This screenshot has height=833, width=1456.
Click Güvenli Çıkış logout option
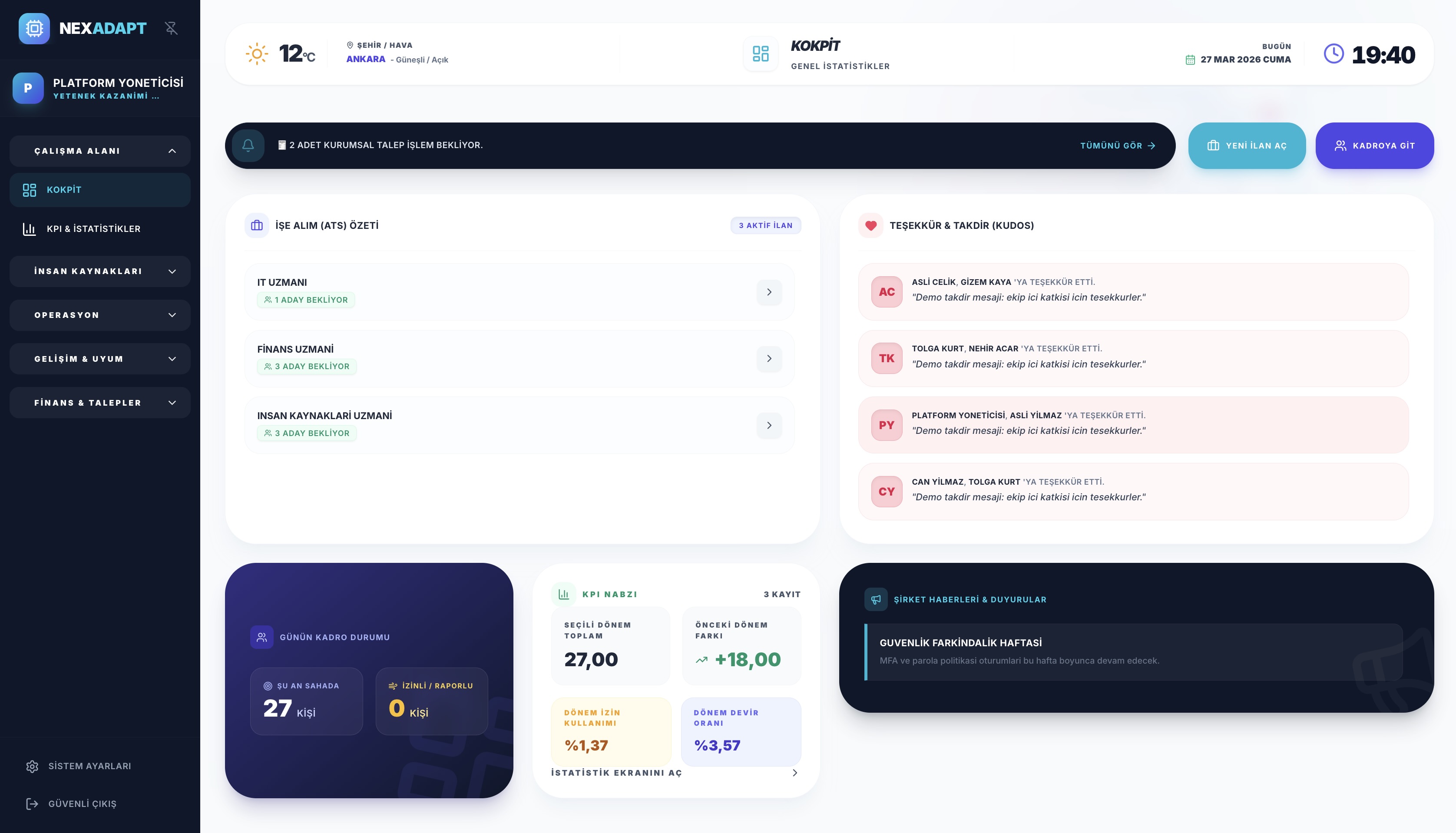tap(82, 804)
